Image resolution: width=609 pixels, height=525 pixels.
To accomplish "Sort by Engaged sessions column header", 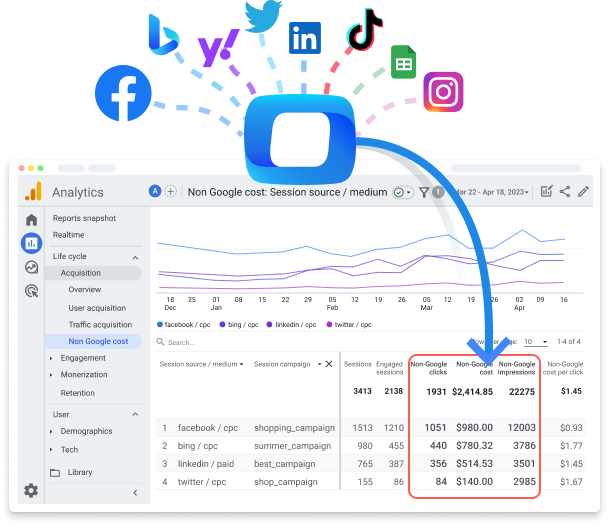I will coord(390,368).
